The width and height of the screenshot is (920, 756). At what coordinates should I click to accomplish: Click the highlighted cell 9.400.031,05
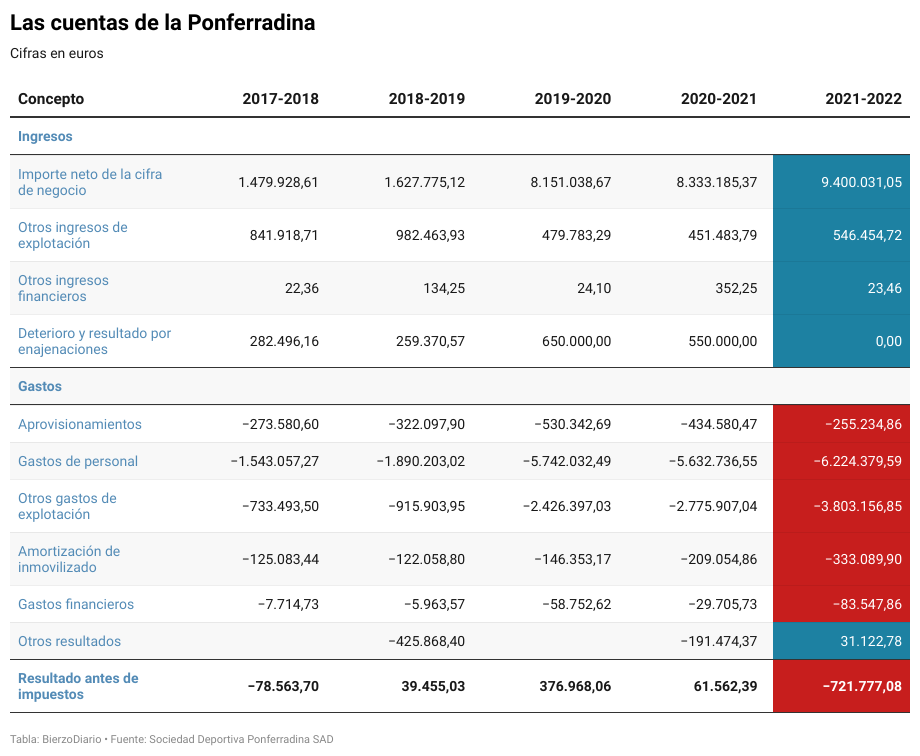pos(841,182)
